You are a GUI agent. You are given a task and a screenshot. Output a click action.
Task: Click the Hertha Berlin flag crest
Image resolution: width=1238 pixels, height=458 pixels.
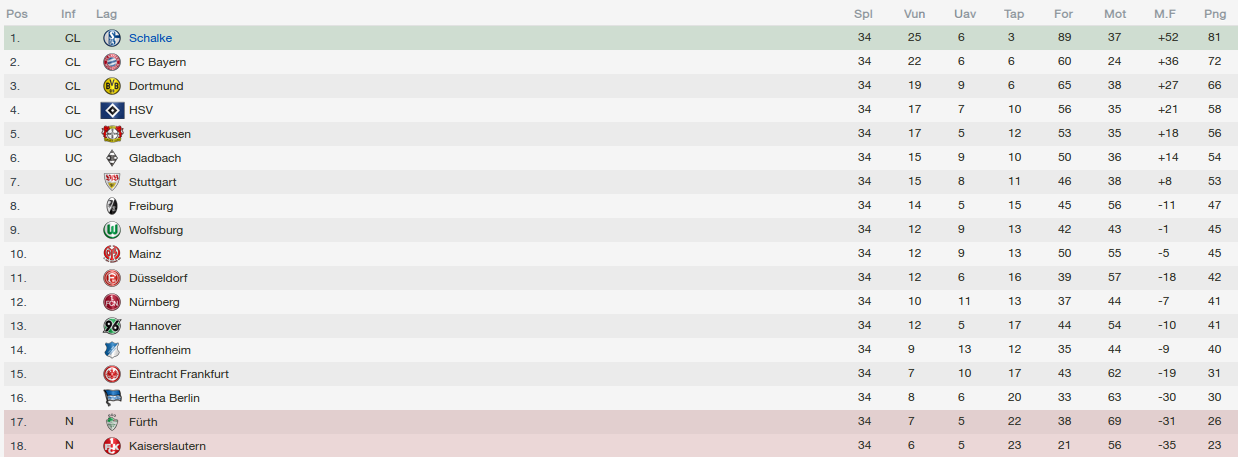[112, 398]
